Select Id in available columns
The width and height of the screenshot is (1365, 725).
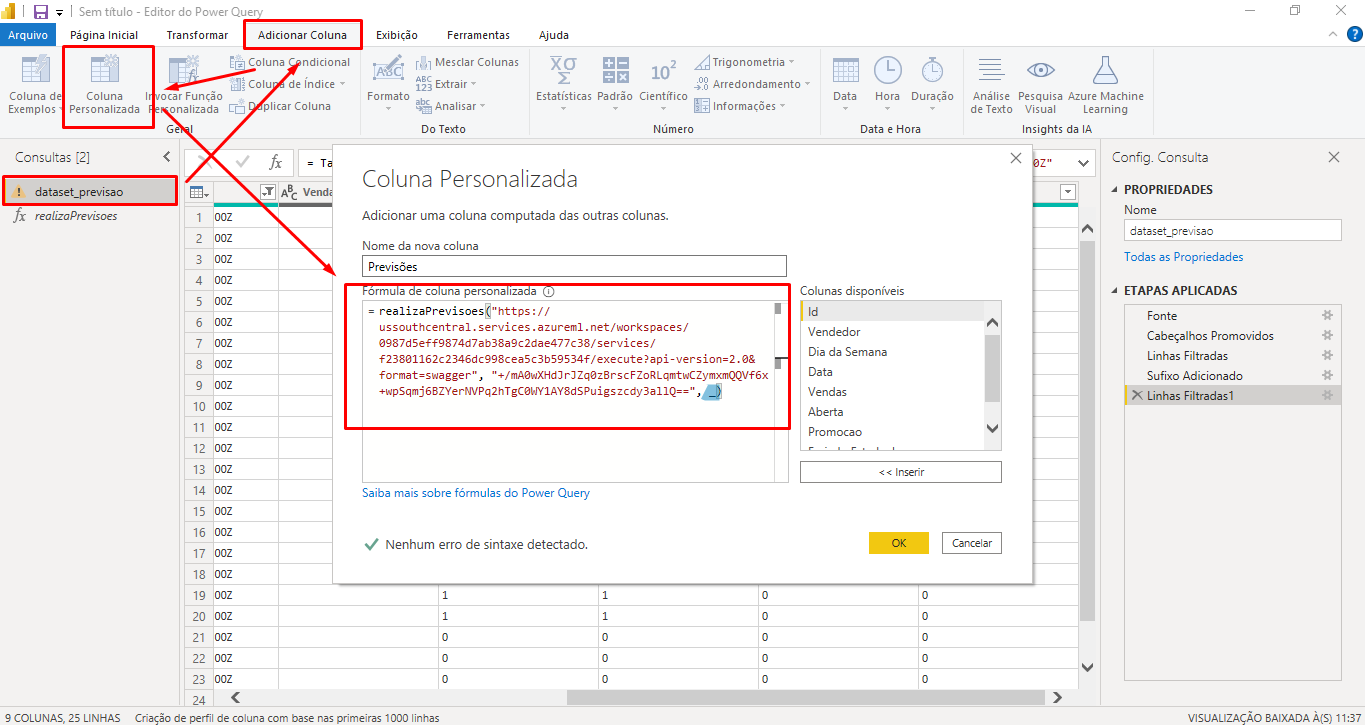(892, 312)
